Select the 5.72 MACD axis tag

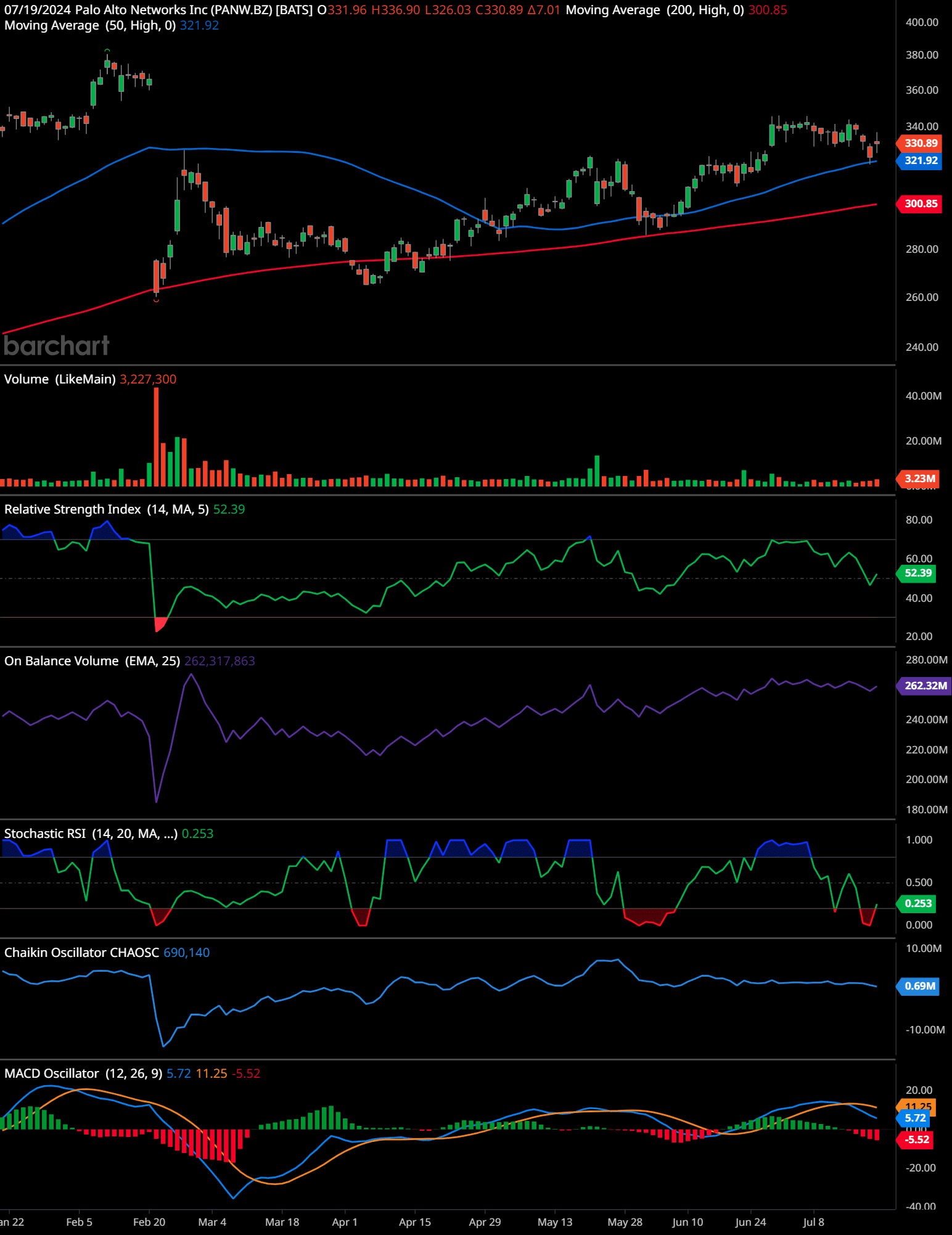[x=914, y=1118]
